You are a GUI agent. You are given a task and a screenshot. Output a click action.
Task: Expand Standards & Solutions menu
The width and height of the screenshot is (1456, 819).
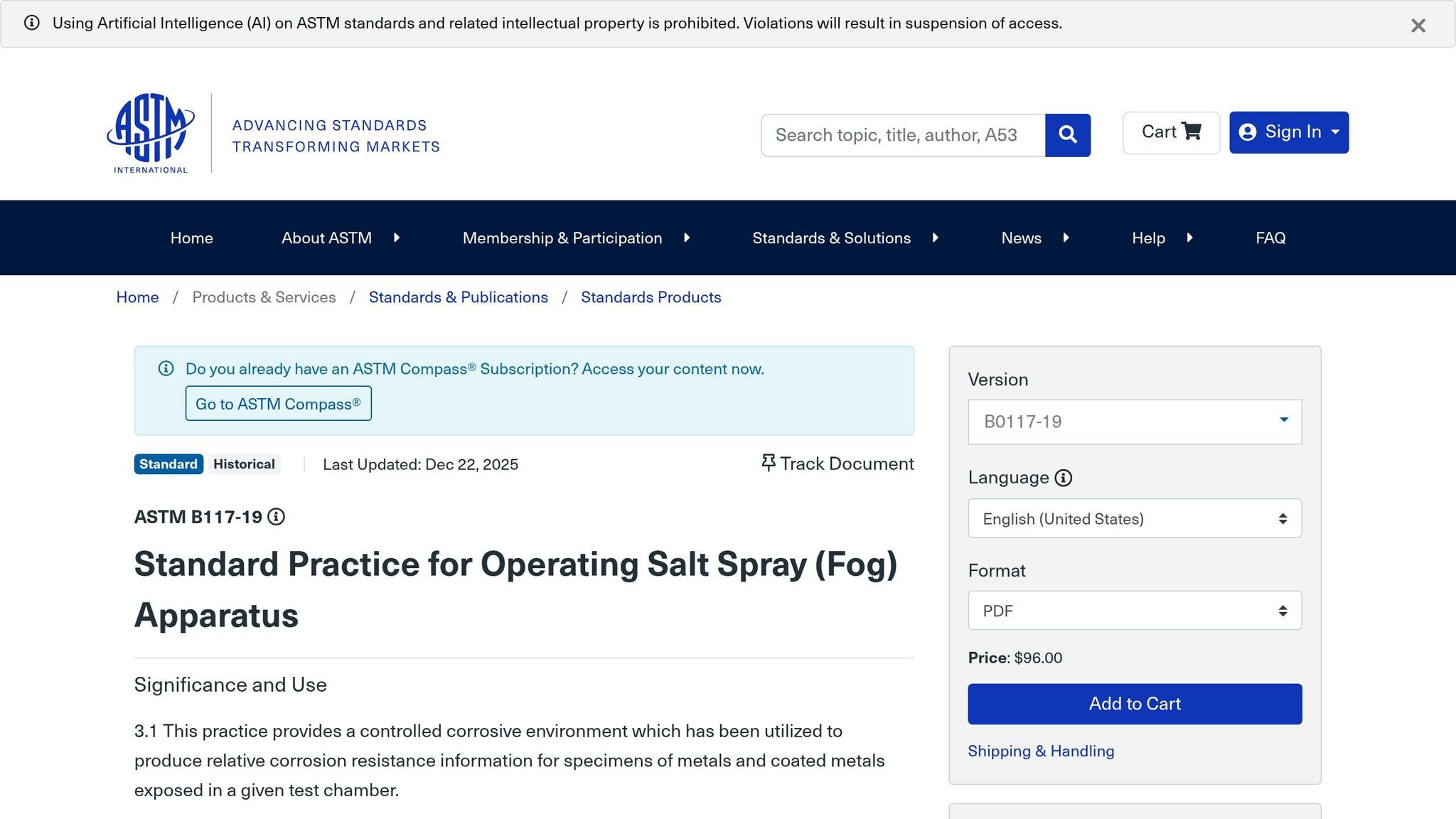click(x=845, y=238)
